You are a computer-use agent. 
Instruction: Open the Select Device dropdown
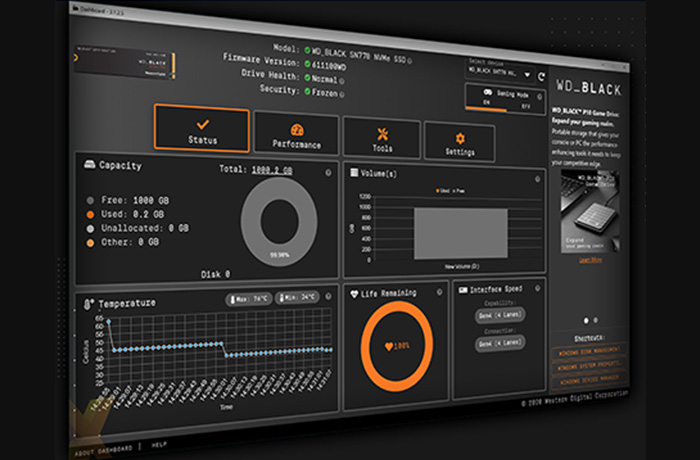pyautogui.click(x=499, y=72)
